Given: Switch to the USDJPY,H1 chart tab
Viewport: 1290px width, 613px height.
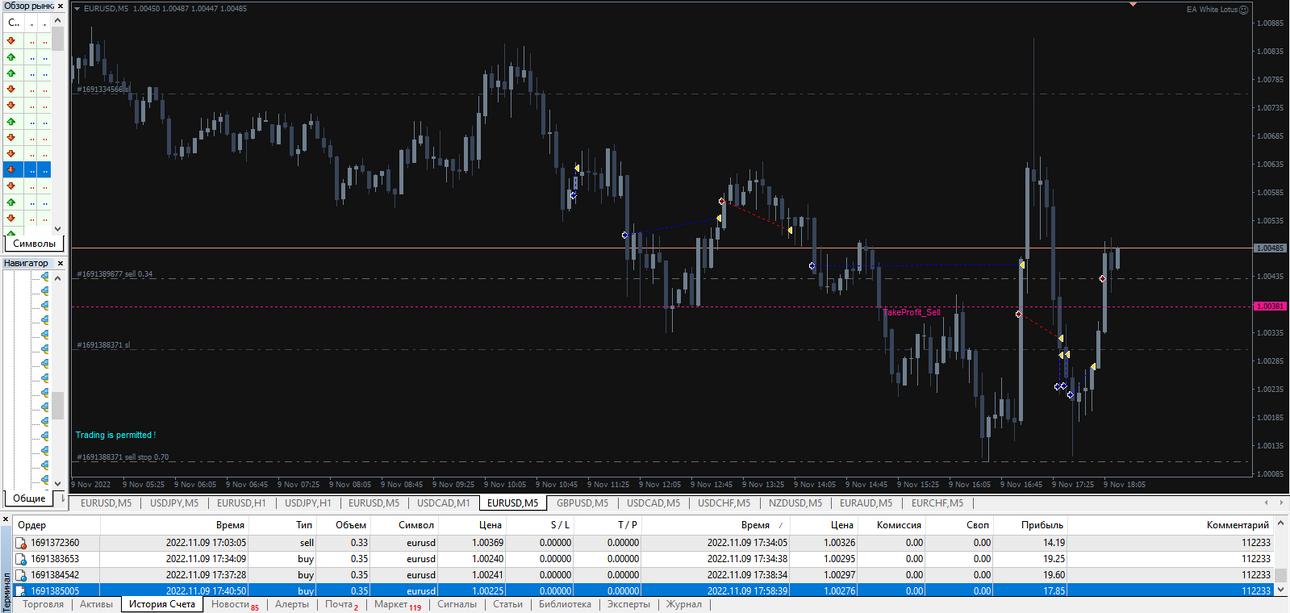Looking at the screenshot, I should click(x=308, y=503).
